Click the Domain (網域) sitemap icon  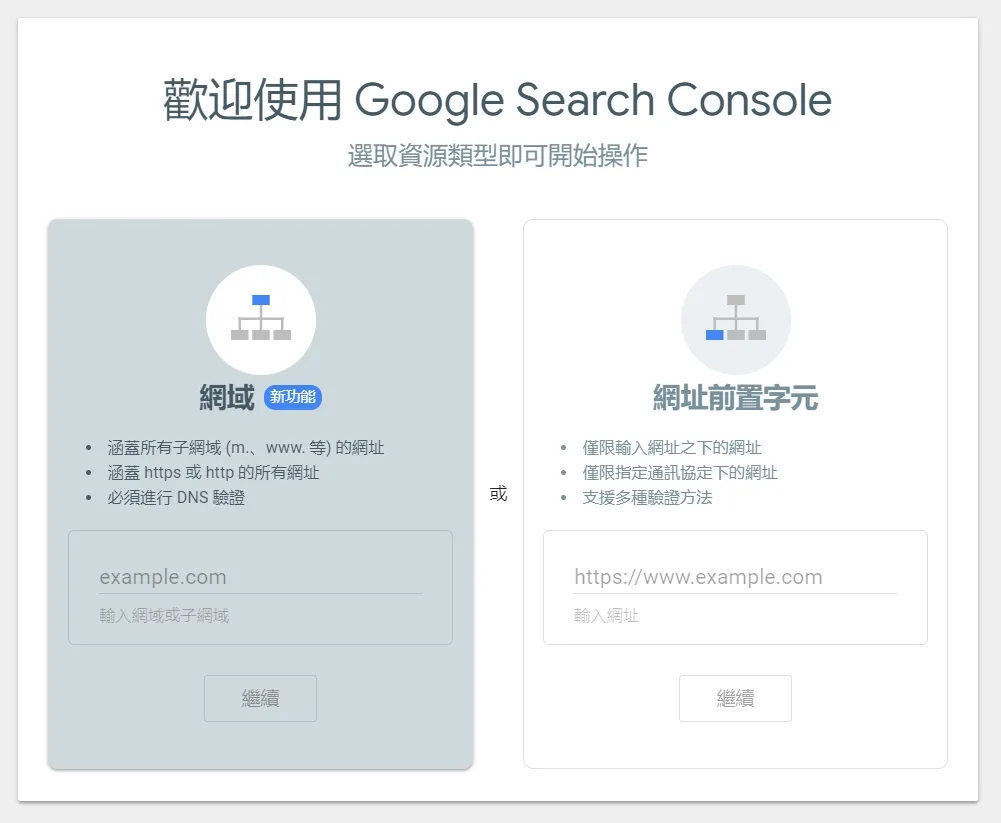tap(260, 319)
